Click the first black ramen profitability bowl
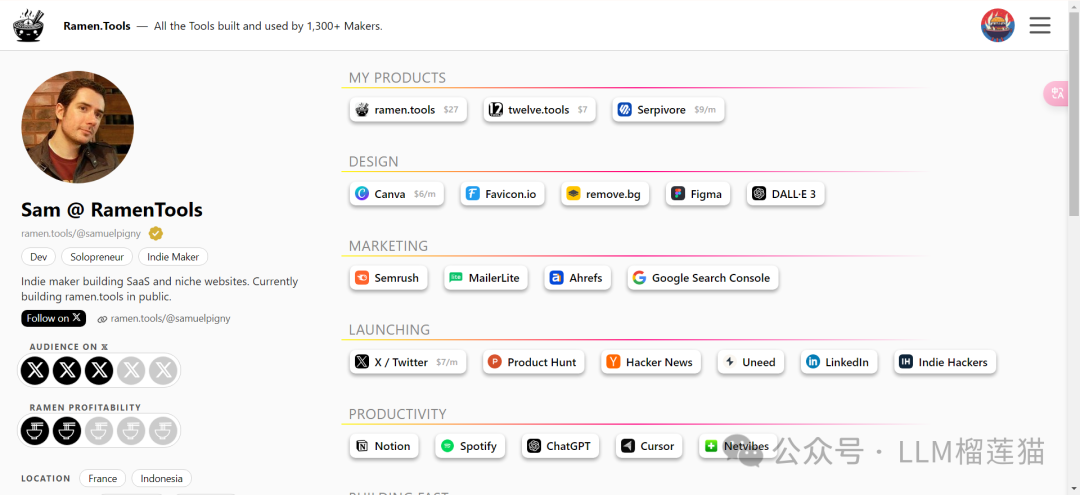The image size is (1080, 495). [34, 431]
